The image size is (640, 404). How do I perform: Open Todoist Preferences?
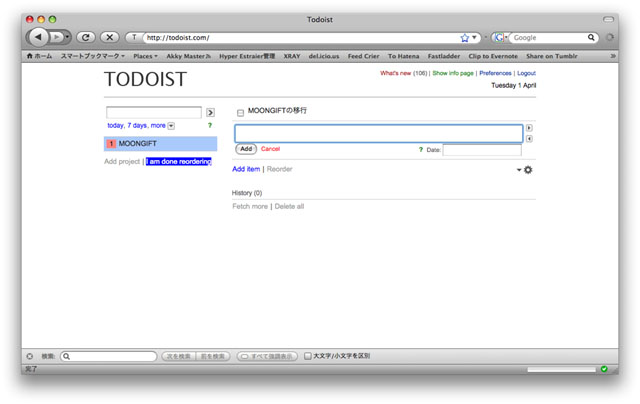point(495,73)
